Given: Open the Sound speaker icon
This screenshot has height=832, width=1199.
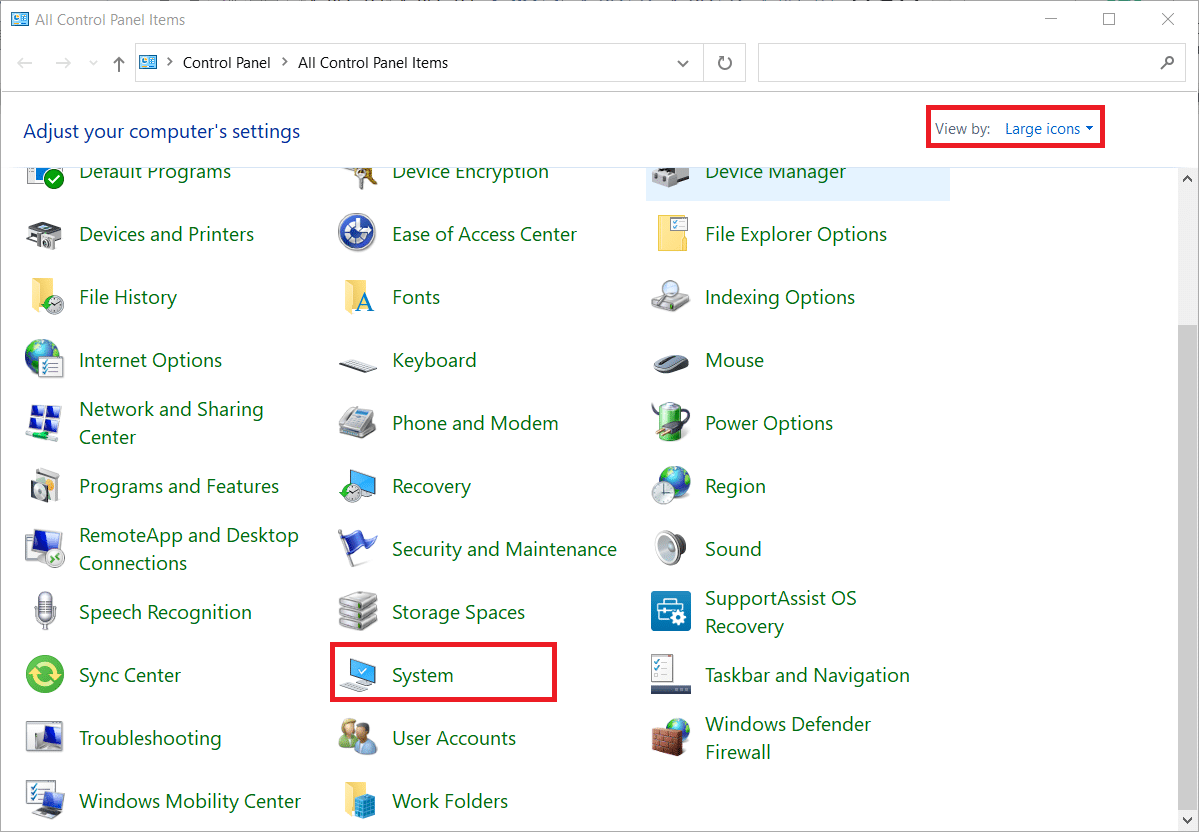Looking at the screenshot, I should click(x=670, y=549).
